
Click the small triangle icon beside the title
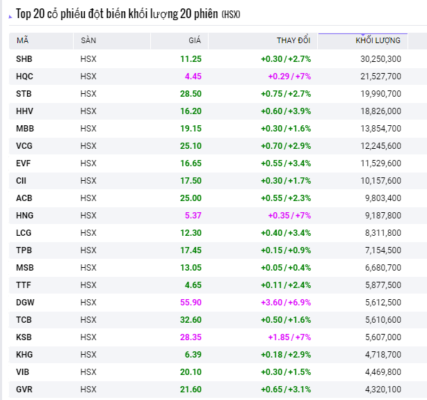[x=11, y=17]
